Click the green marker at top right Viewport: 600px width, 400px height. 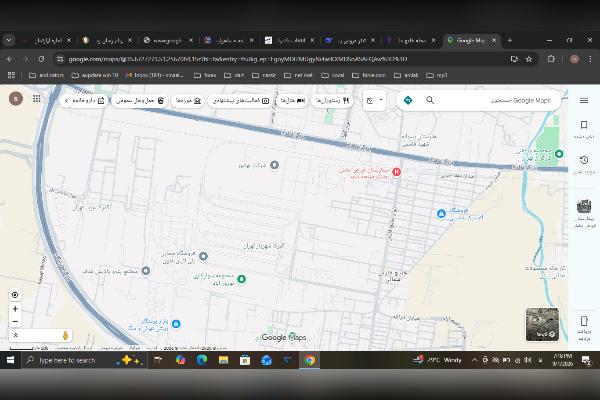559,154
